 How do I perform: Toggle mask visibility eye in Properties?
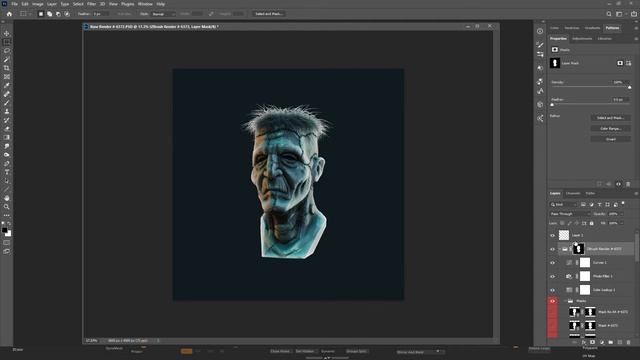point(618,184)
